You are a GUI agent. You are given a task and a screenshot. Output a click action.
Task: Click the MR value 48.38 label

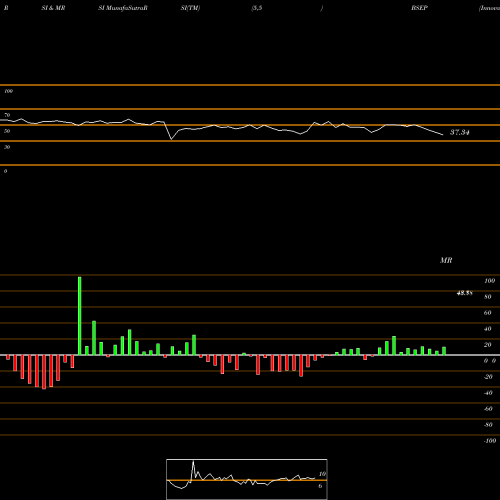tap(464, 293)
